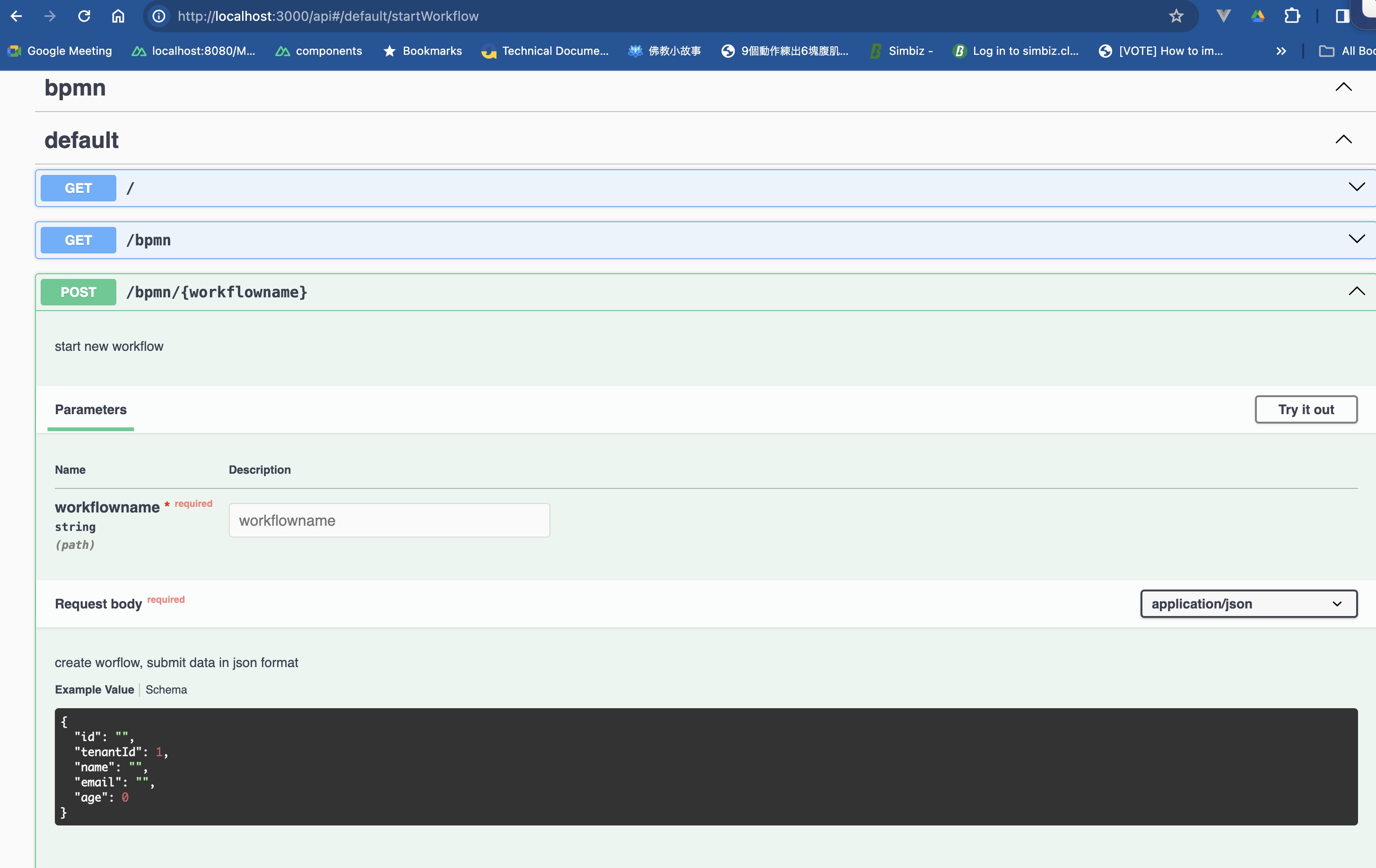Image resolution: width=1376 pixels, height=868 pixels.
Task: Show more bookmarks with double chevron
Action: tap(1280, 51)
